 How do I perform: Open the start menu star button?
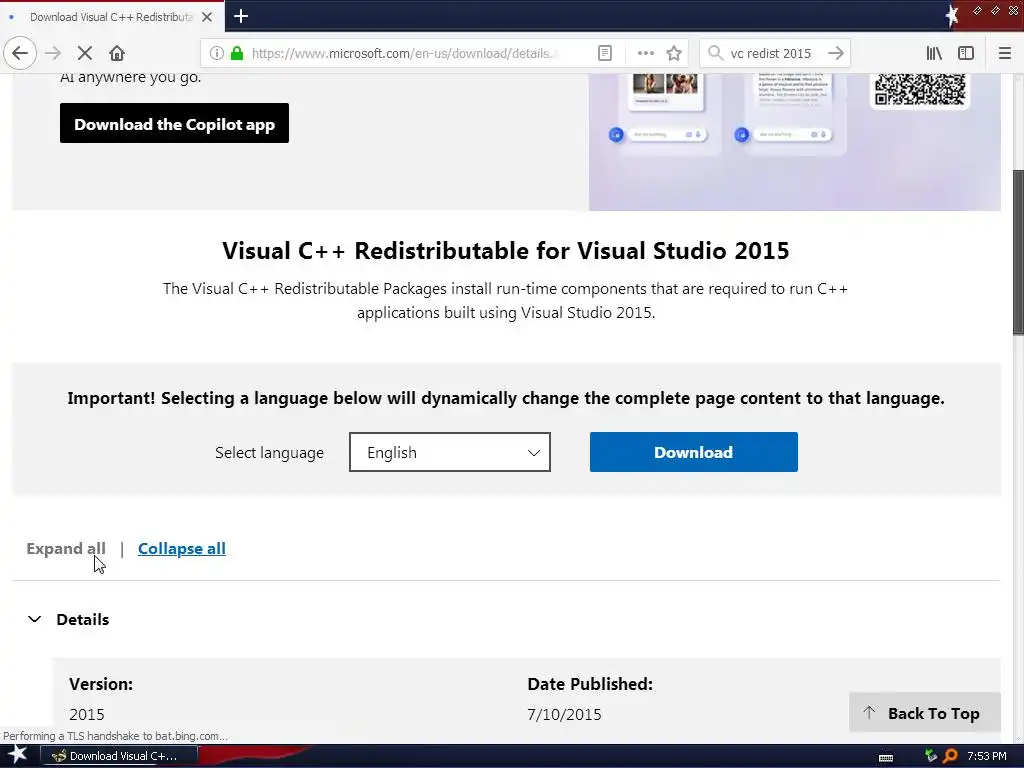(x=17, y=756)
